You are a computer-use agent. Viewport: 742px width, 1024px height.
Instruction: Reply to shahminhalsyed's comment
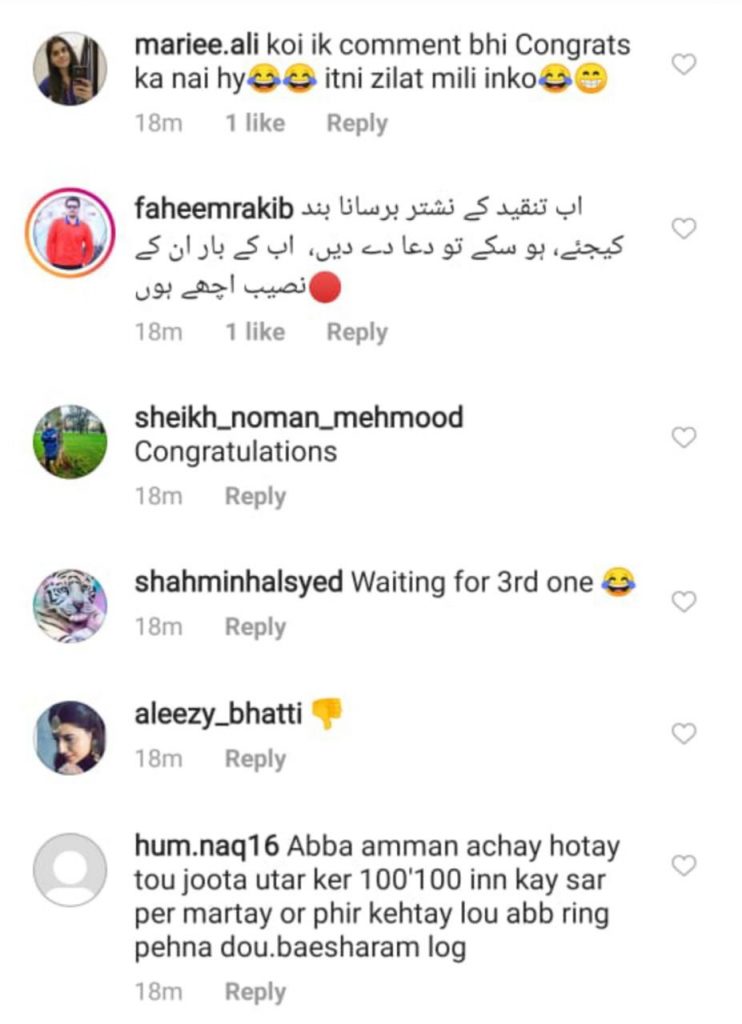(x=255, y=627)
